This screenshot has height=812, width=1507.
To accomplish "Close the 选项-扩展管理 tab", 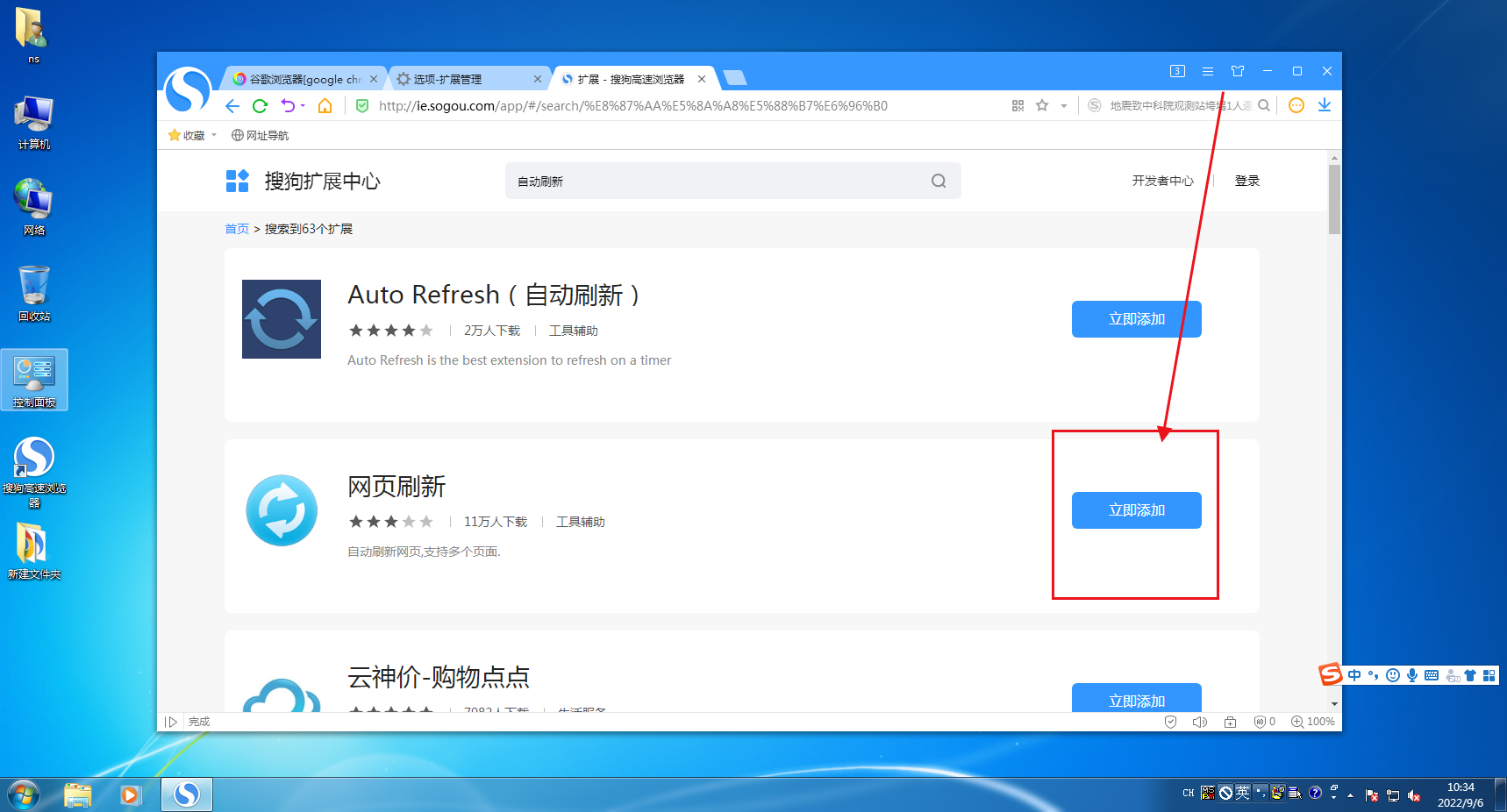I will click(x=538, y=79).
